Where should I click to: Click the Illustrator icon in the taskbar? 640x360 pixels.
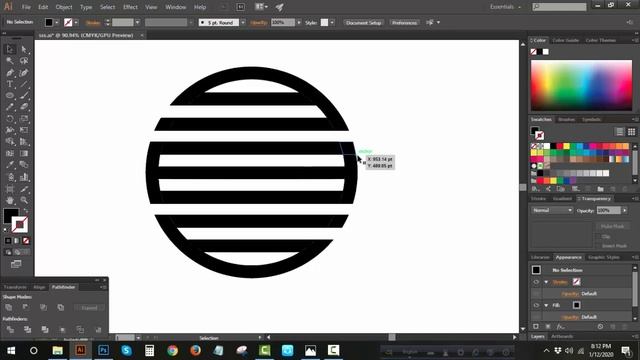click(x=80, y=350)
